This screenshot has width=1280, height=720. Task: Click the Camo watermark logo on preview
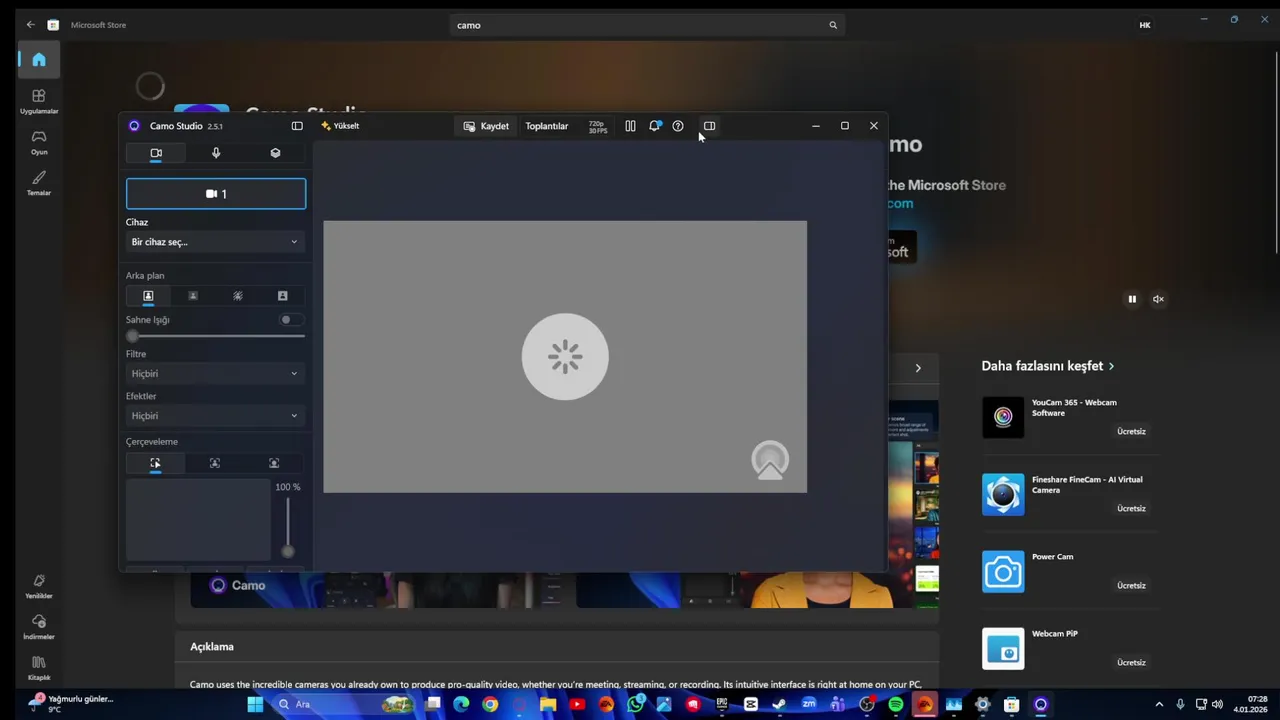pos(770,461)
